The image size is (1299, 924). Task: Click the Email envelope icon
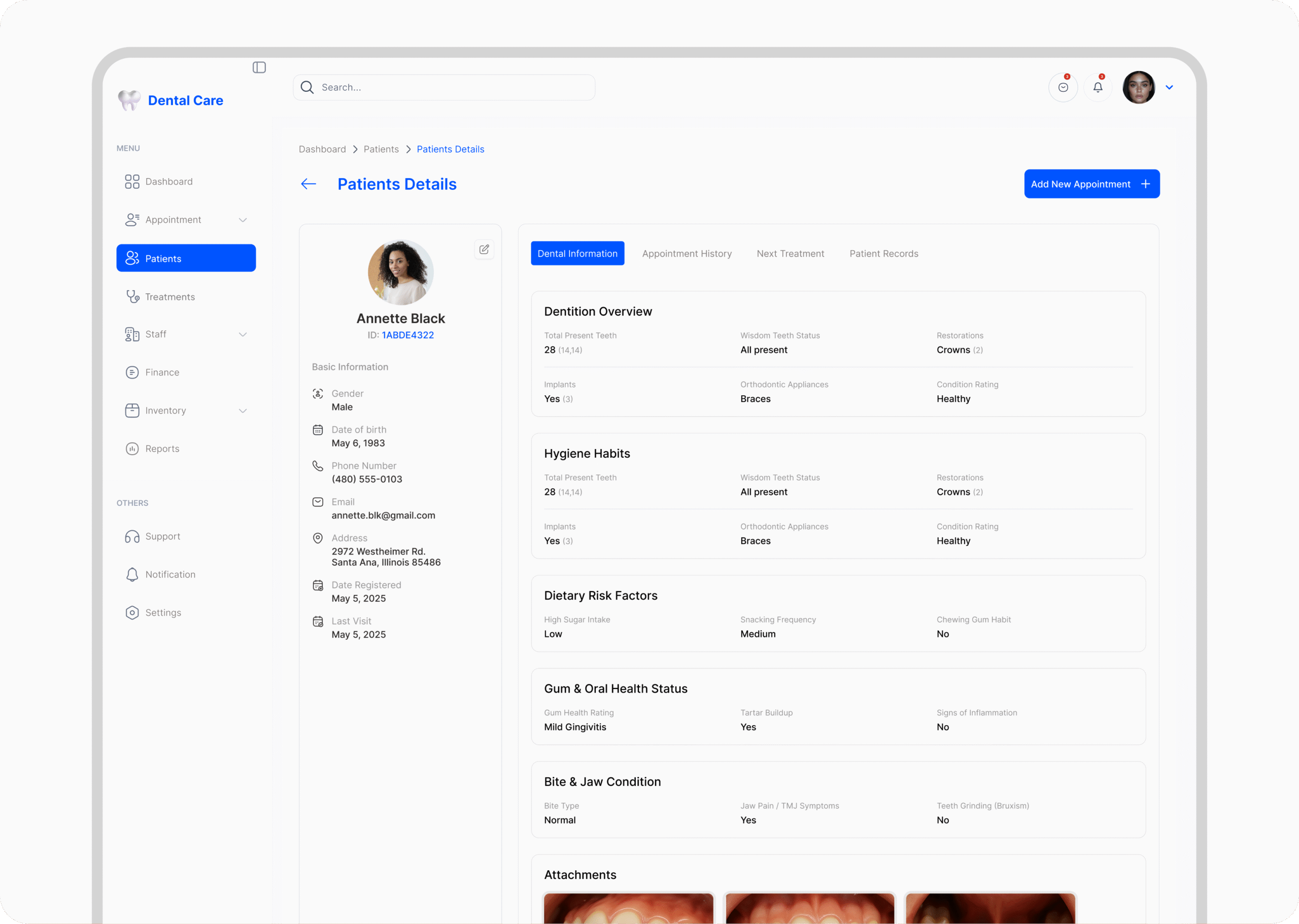[x=318, y=502]
